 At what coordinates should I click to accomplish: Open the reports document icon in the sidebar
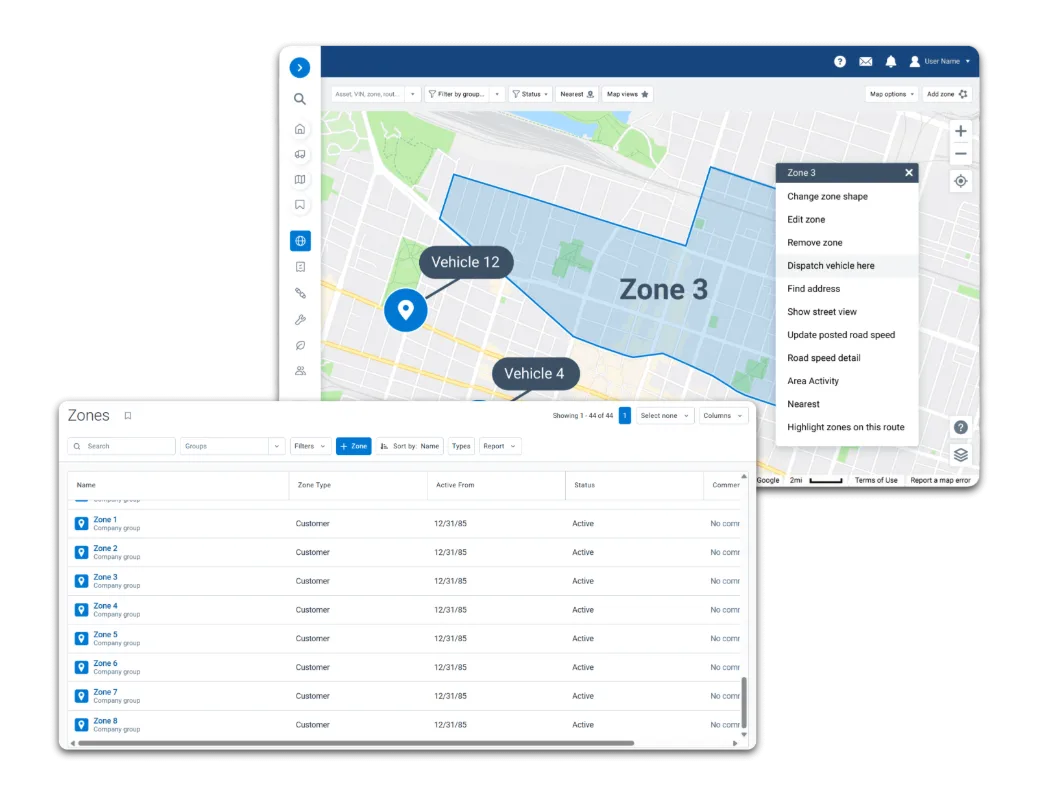point(300,267)
